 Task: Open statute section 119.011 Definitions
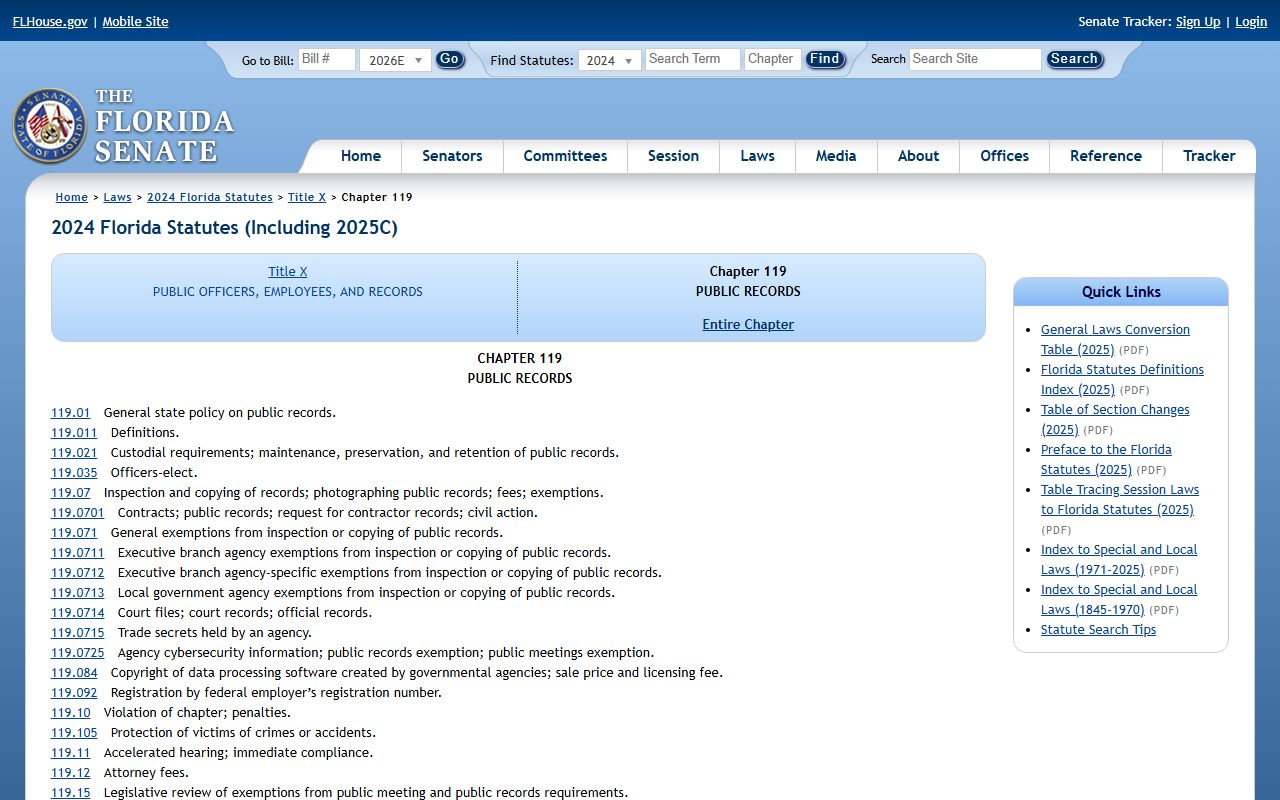coord(74,432)
